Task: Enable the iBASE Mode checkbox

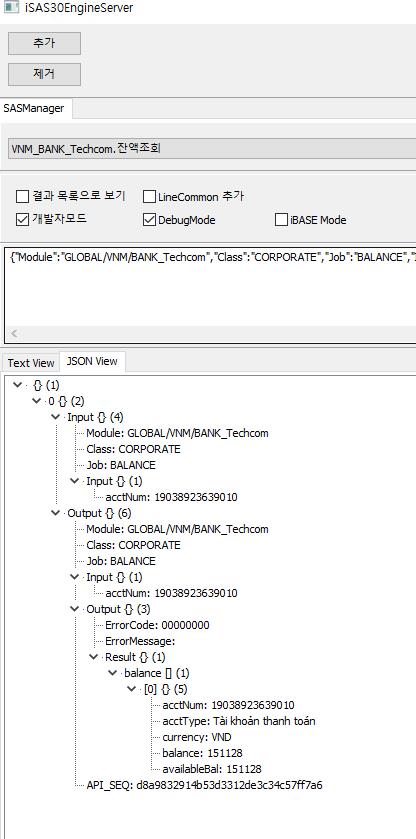Action: 281,220
